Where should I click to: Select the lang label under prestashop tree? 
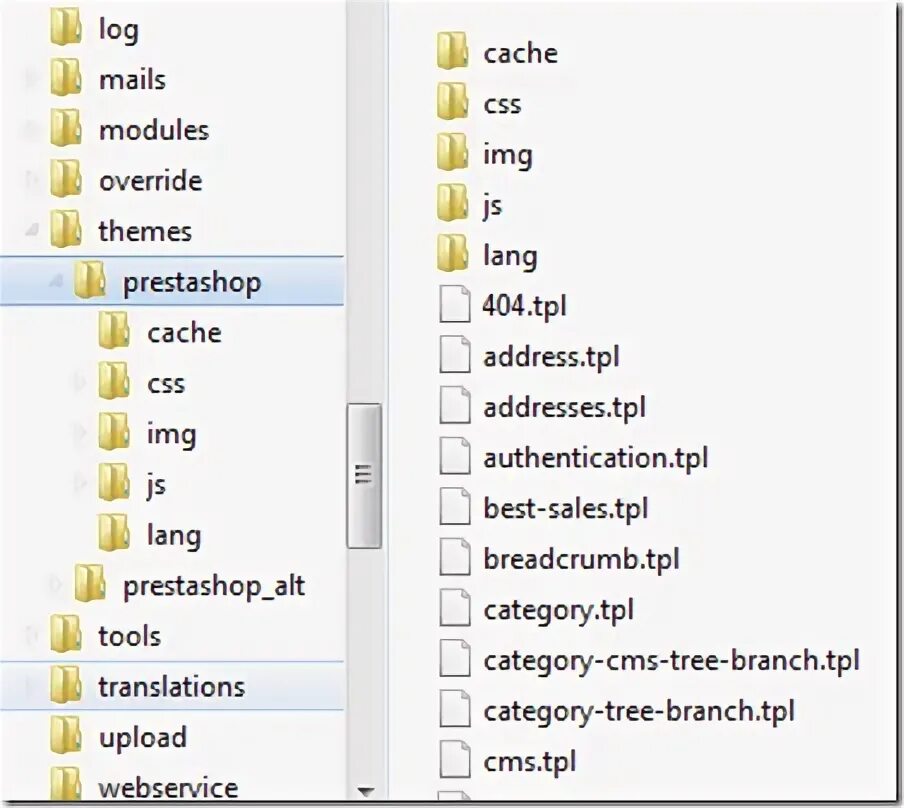pos(174,536)
